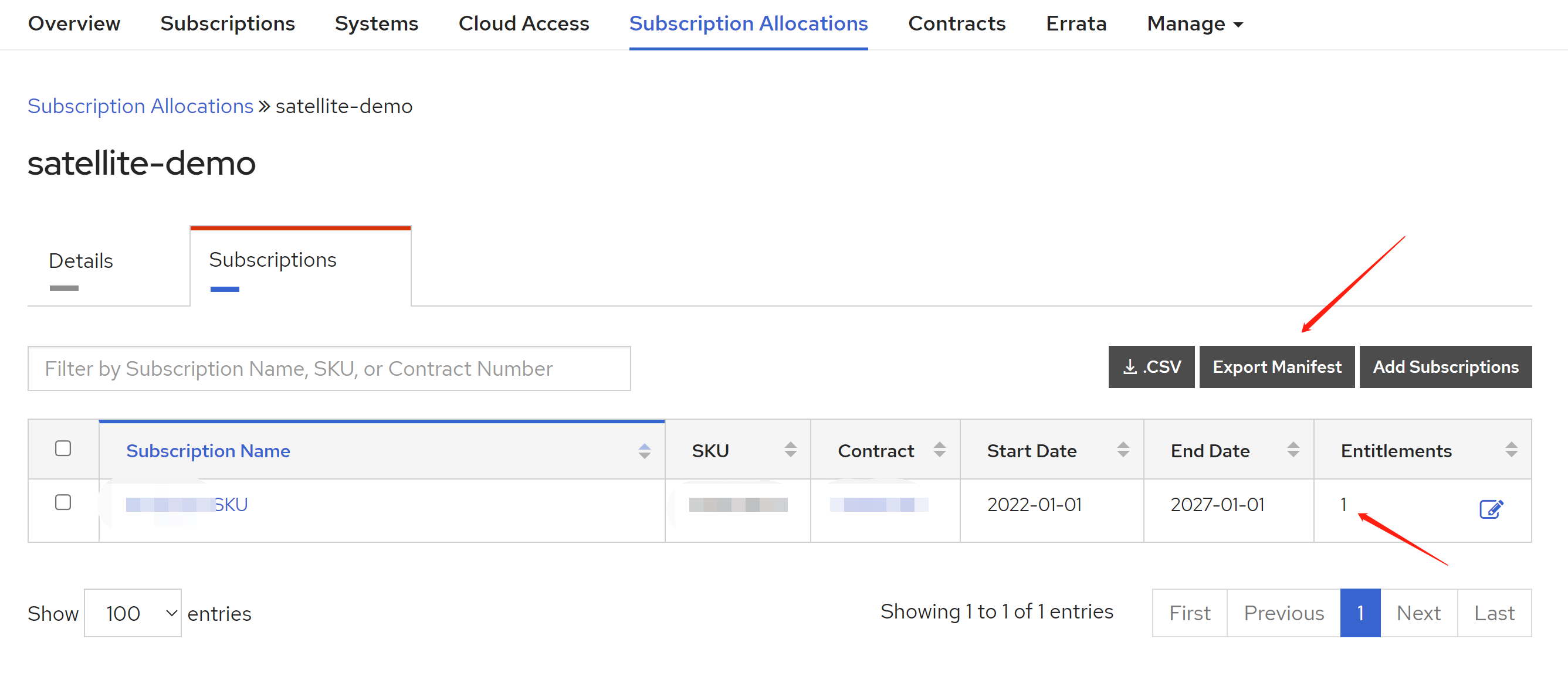Follow the Subscription Allocations breadcrumb link
This screenshot has height=673, width=1568.
click(x=141, y=107)
